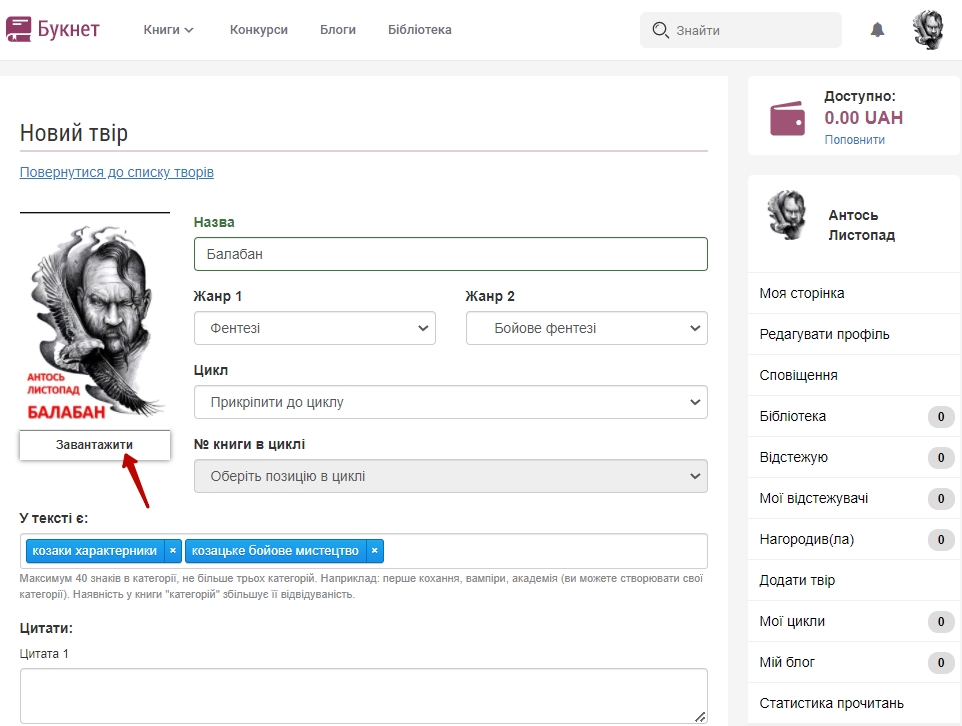The width and height of the screenshot is (962, 726).
Task: Open the user avatar menu in header
Action: click(928, 29)
